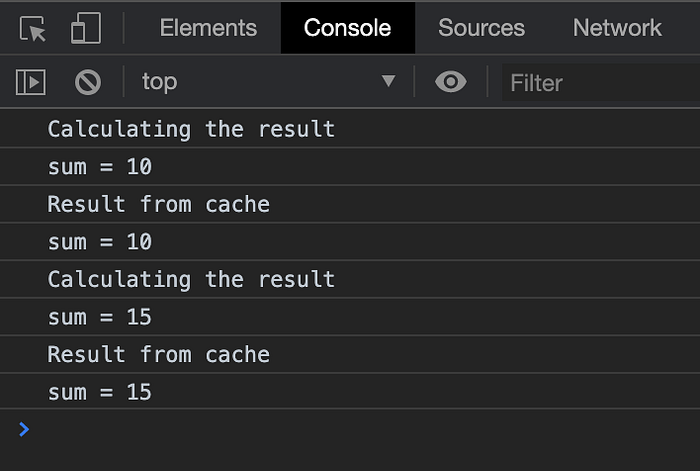Screen dimensions: 700x471
Task: Click the last 'Result from cache' message
Action: point(158,354)
